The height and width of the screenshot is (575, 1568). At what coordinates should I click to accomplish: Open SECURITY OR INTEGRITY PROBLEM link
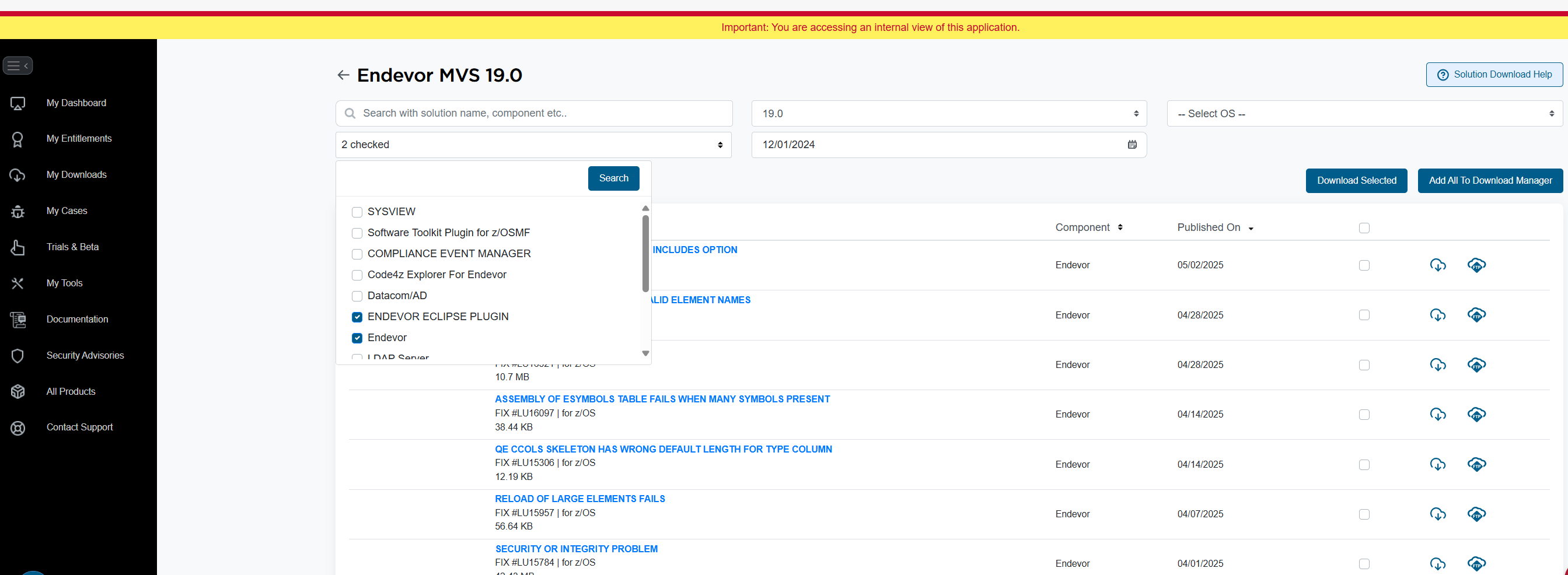pyautogui.click(x=577, y=549)
